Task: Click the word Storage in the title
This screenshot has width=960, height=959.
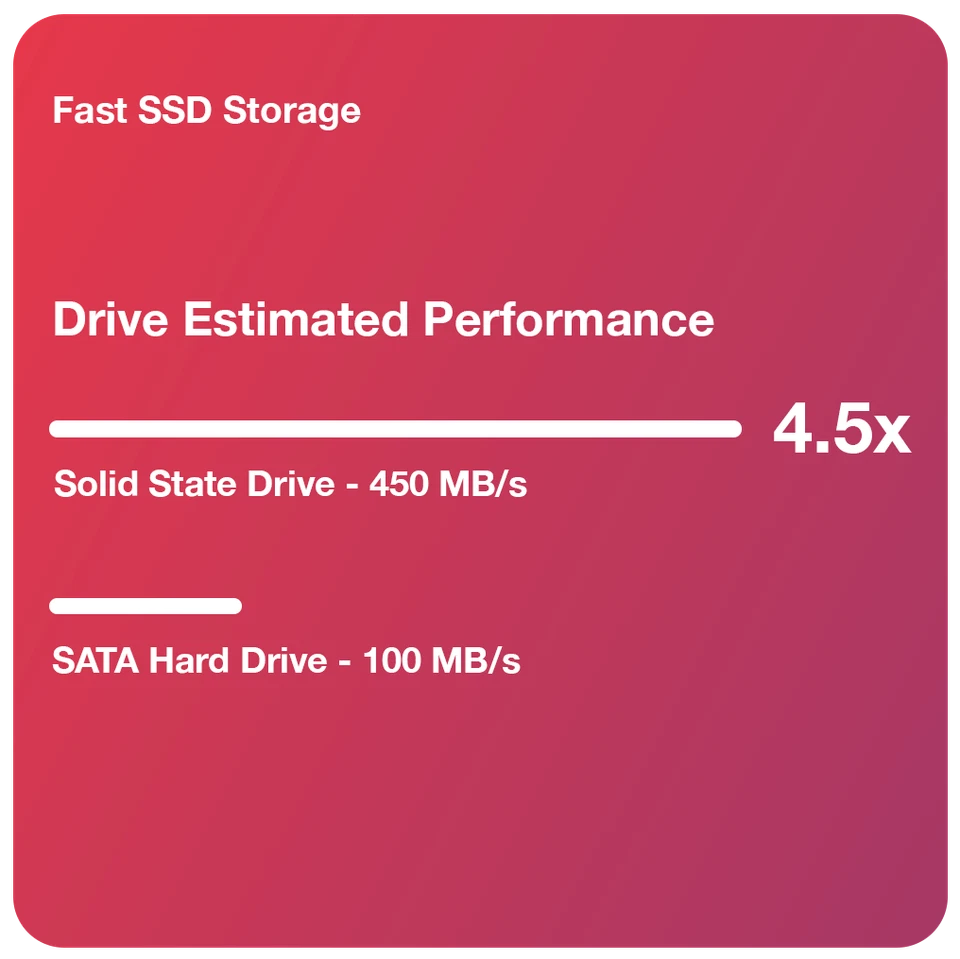Action: pos(291,110)
